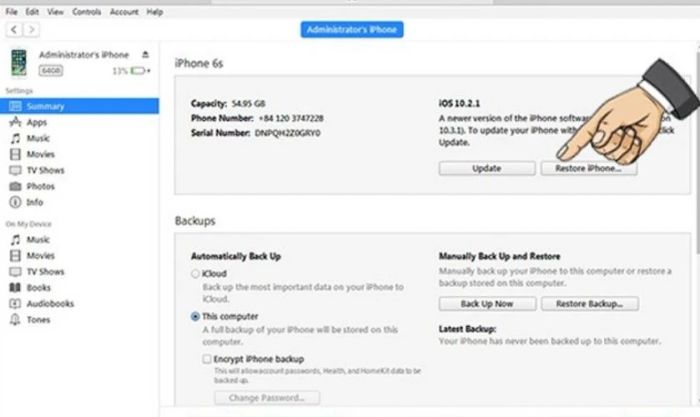This screenshot has width=700, height=417.
Task: Click the 64GB capacity badge
Action: pyautogui.click(x=50, y=71)
